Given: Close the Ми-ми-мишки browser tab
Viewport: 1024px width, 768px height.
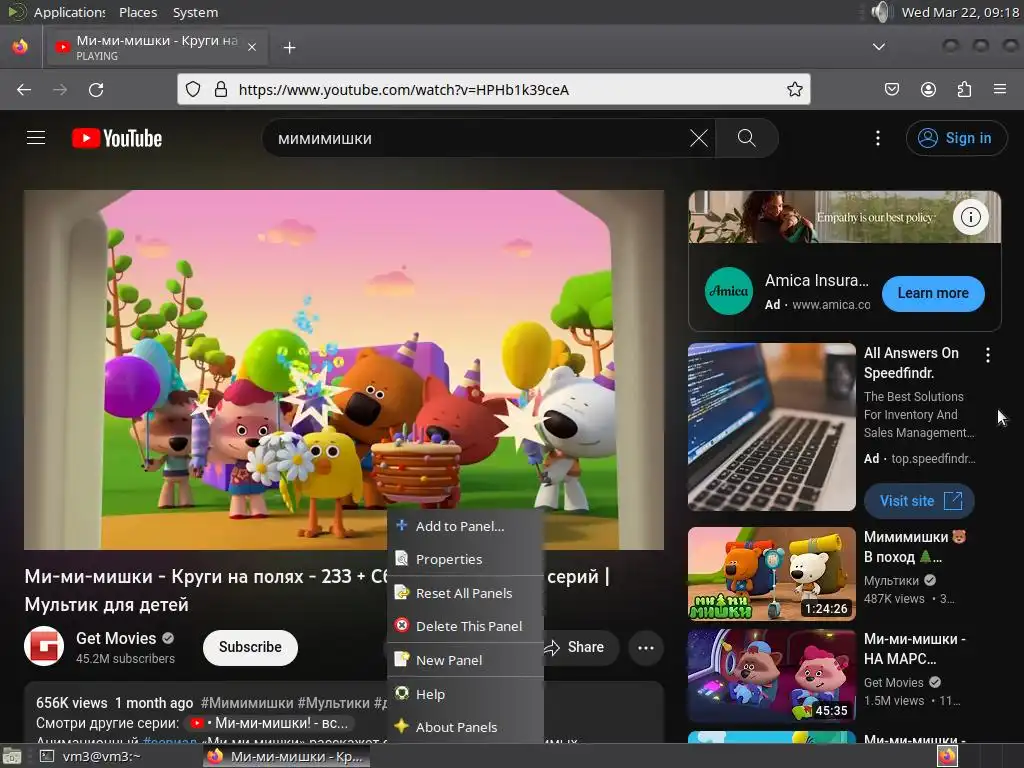Looking at the screenshot, I should pos(251,47).
